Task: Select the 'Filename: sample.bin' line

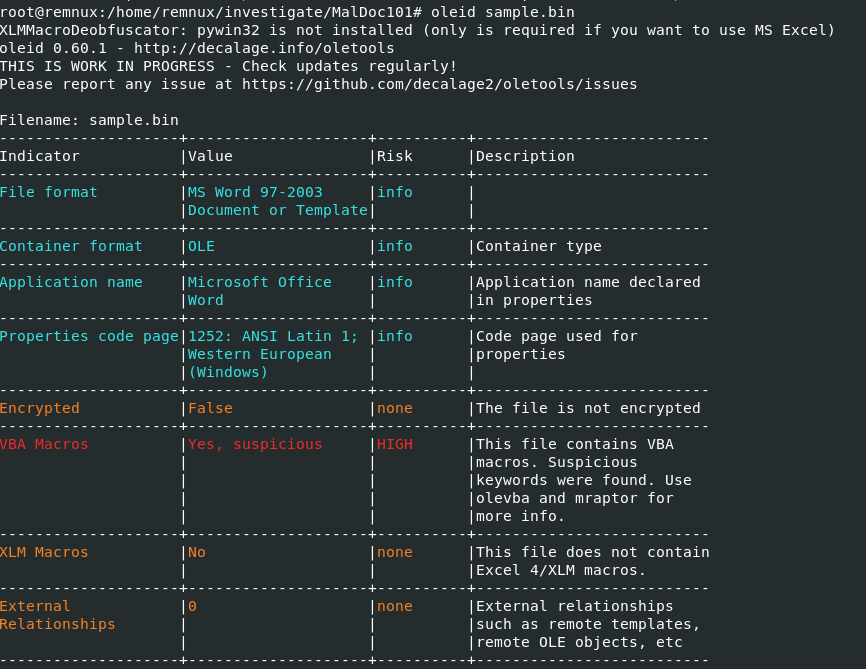Action: (89, 120)
